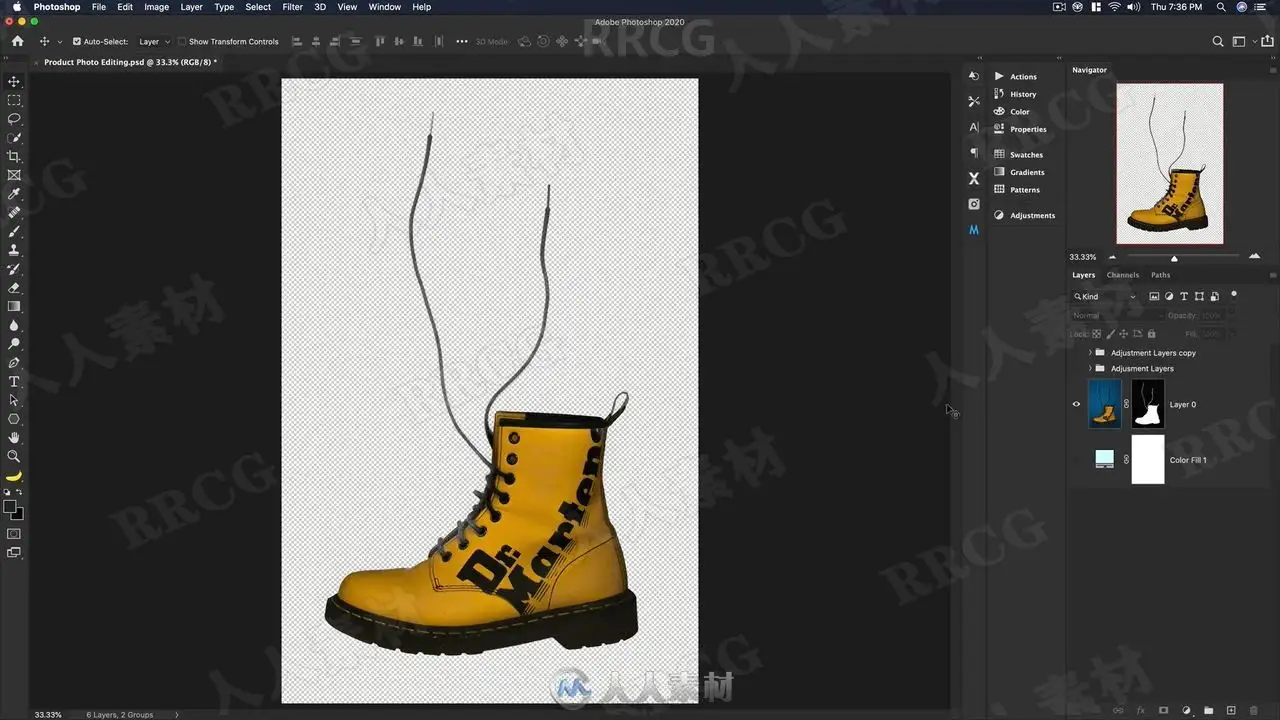Image resolution: width=1280 pixels, height=720 pixels.
Task: Select the Horizontal Type tool
Action: (14, 381)
